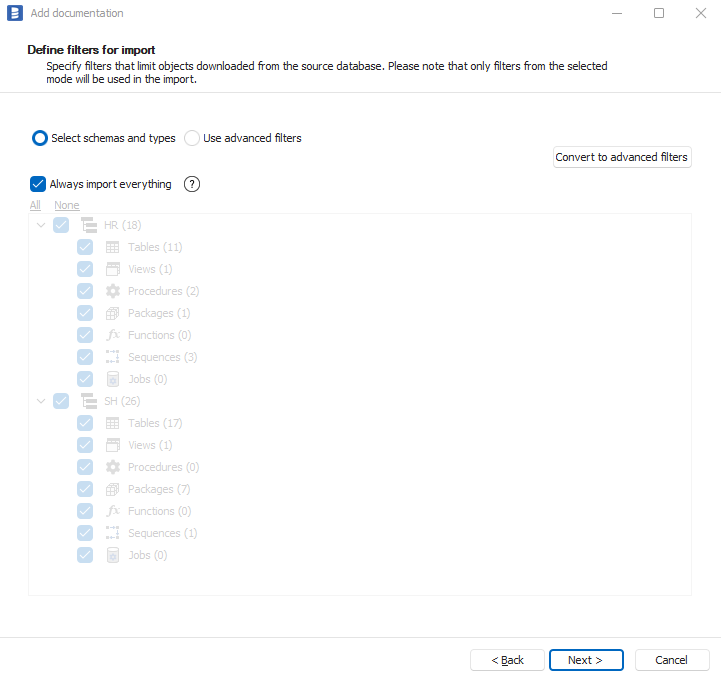
Task: Toggle the HR (18) schema checkbox
Action: pyautogui.click(x=61, y=225)
